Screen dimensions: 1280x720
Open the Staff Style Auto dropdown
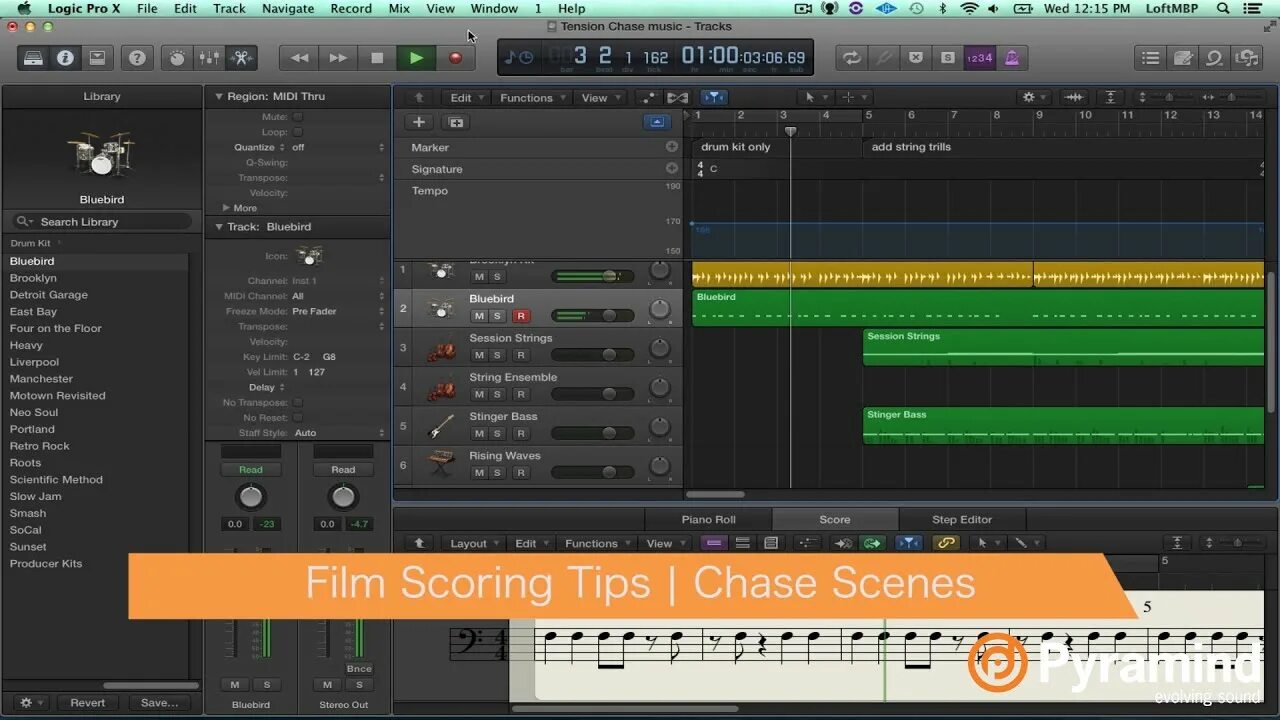click(x=338, y=433)
